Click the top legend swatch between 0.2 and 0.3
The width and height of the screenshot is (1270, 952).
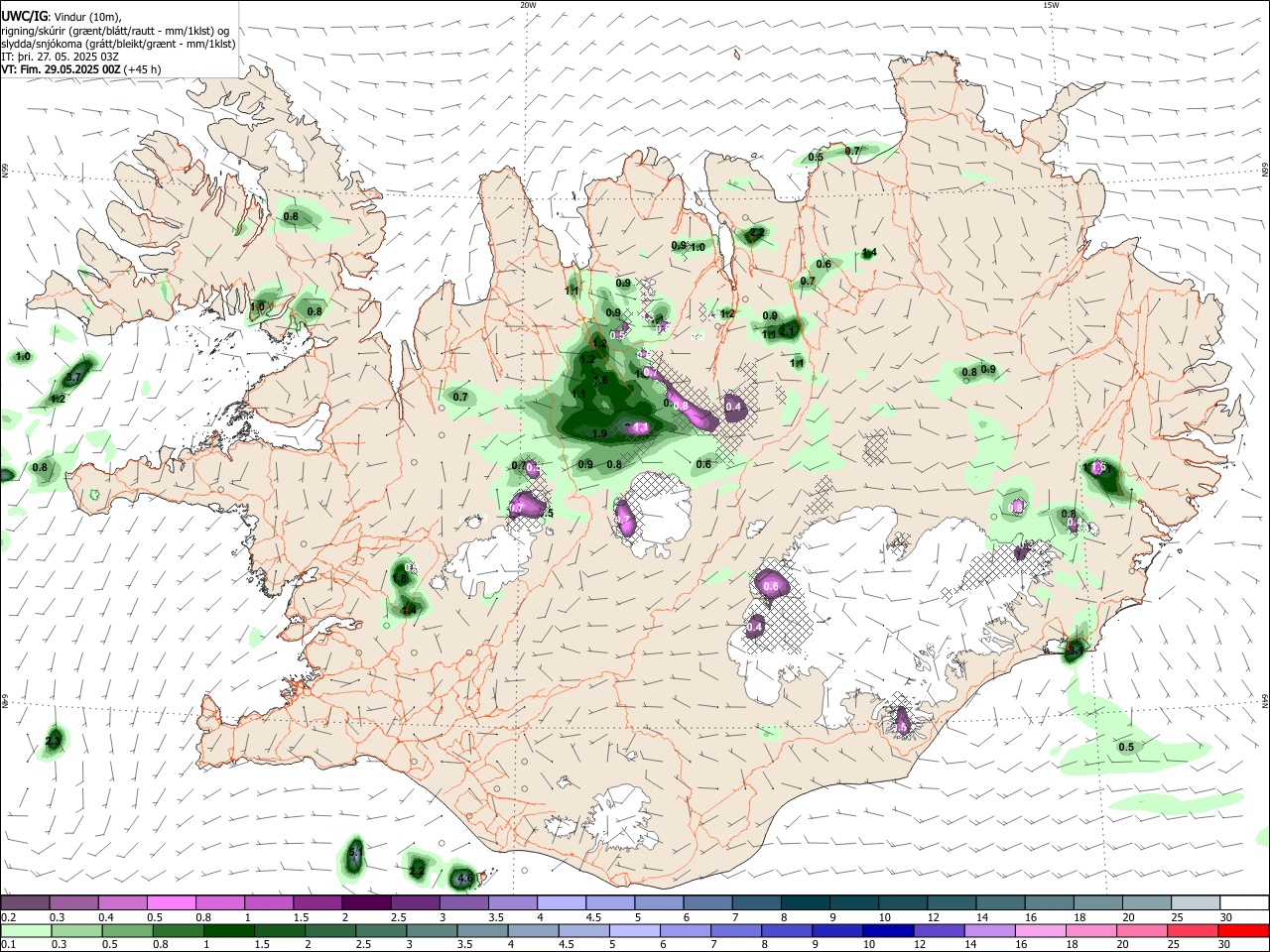tap(25, 902)
